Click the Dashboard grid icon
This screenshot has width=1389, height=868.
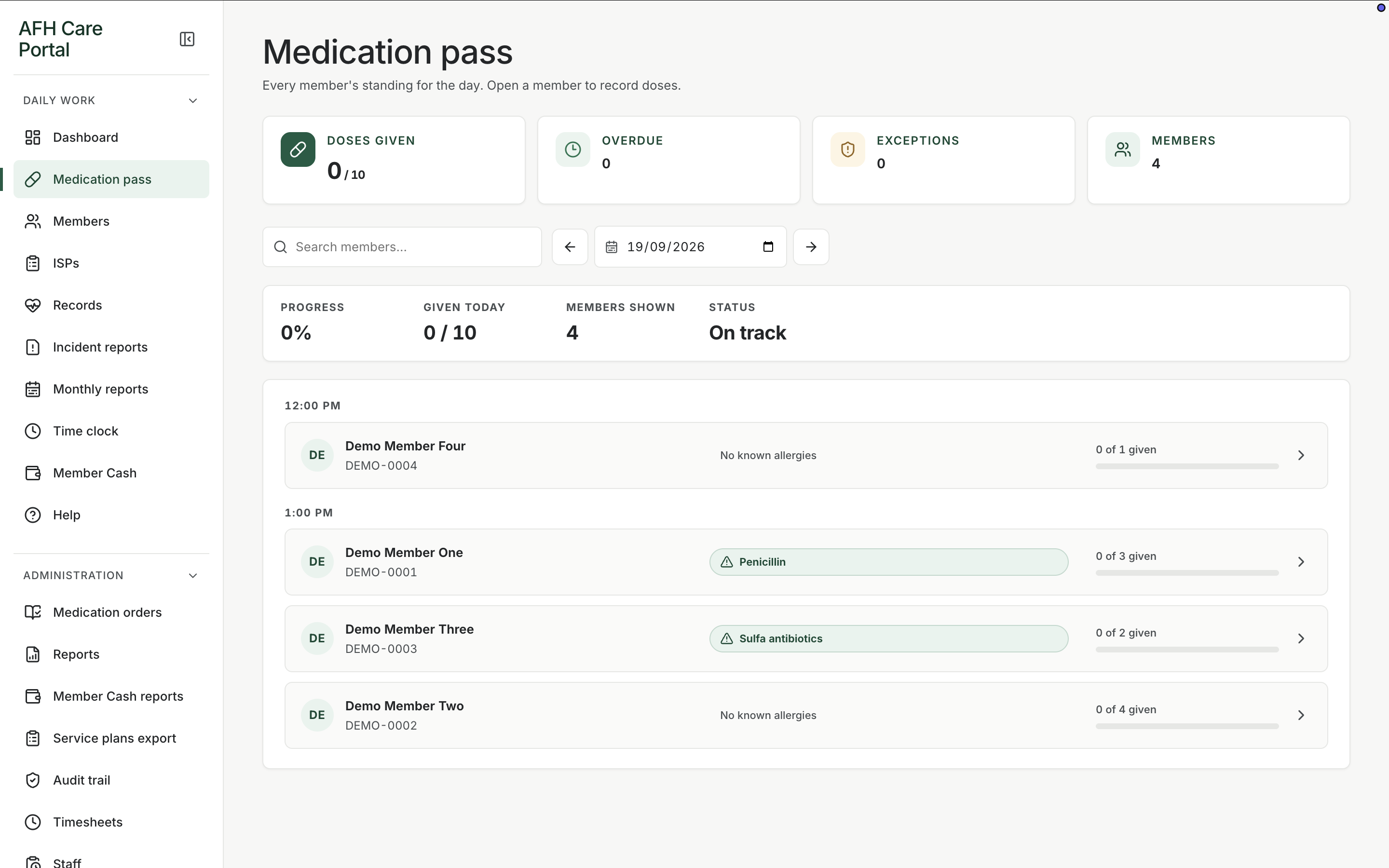[x=33, y=137]
